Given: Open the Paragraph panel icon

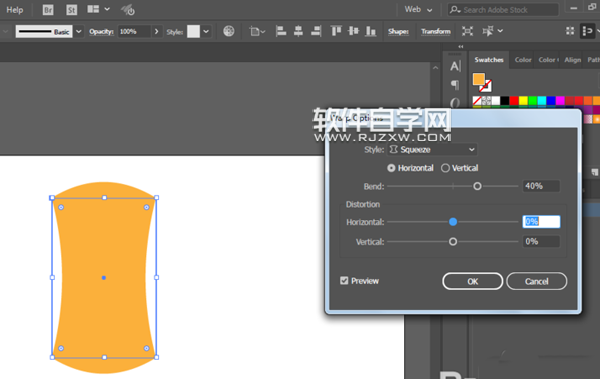Looking at the screenshot, I should [455, 85].
